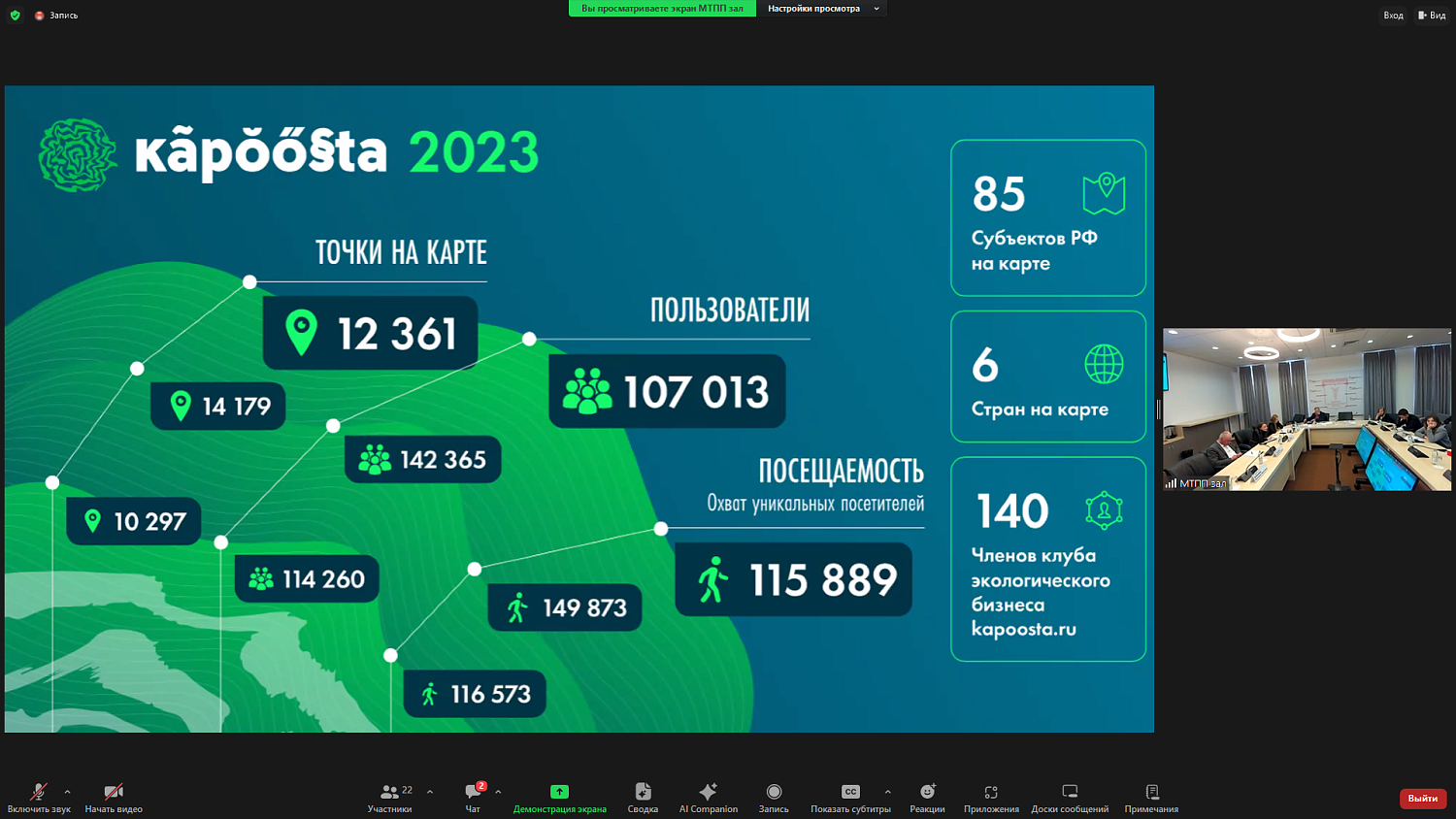Leave the meeting with red Выйти button
This screenshot has width=1456, height=819.
click(1422, 798)
